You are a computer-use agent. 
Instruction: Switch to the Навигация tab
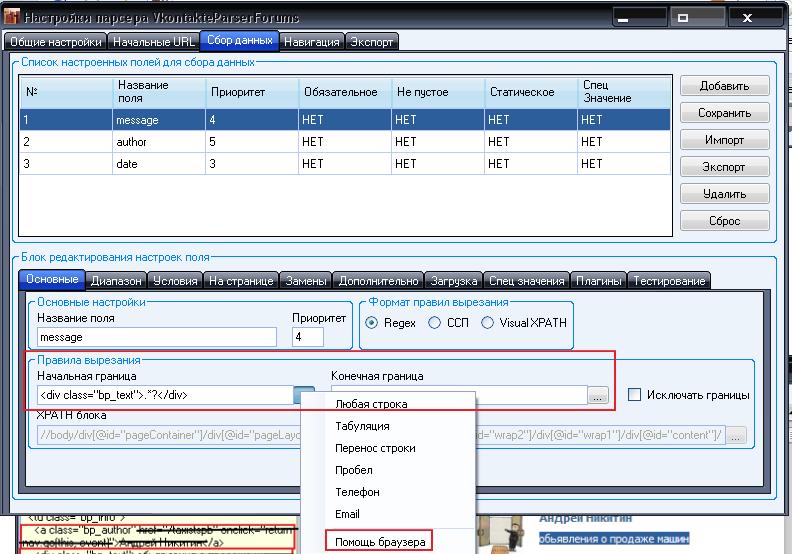tap(311, 42)
